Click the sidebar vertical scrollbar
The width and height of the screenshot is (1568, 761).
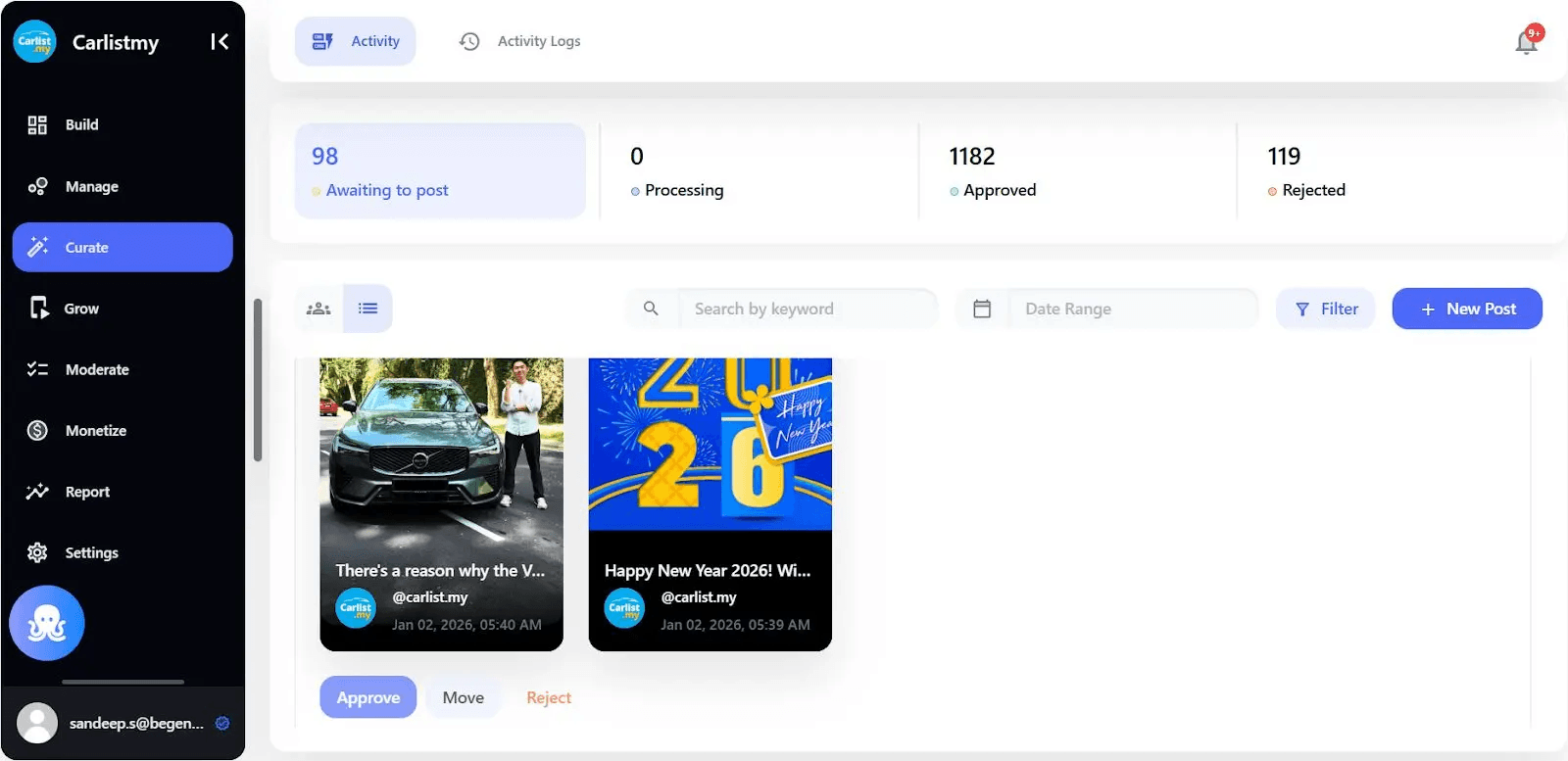coord(258,380)
